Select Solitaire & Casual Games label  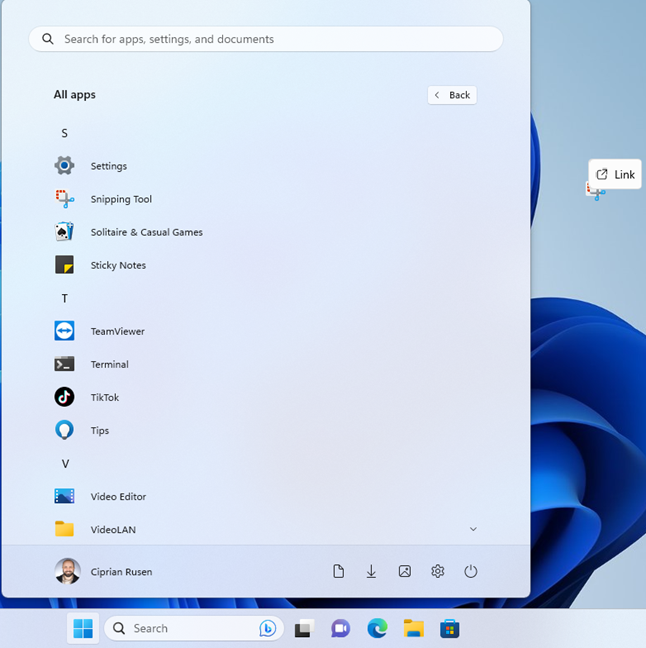(147, 232)
